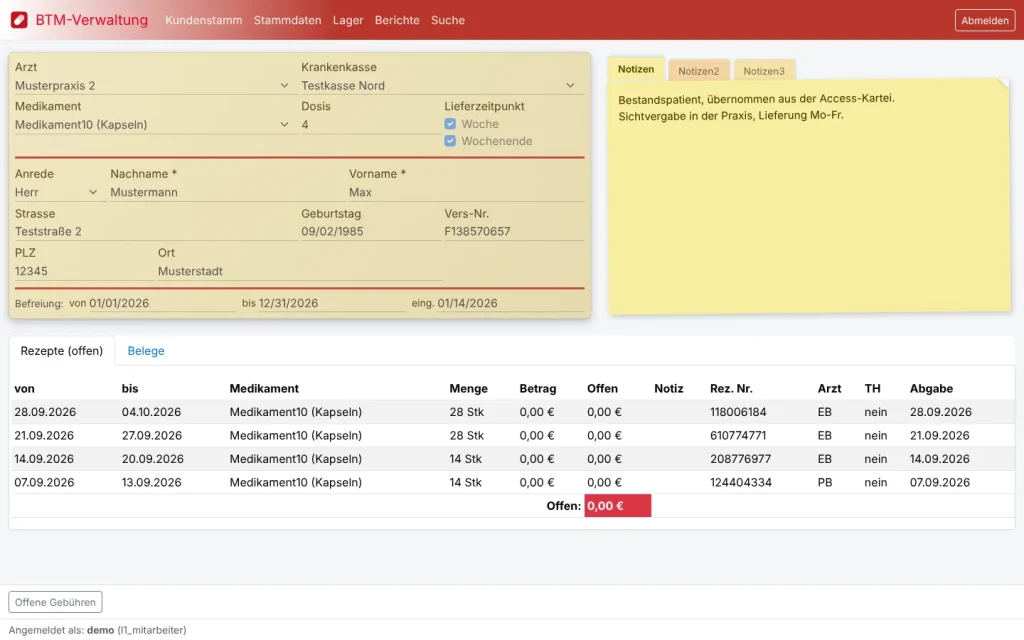Viewport: 1024px width, 640px height.
Task: Open the Stammdaten menu
Action: pyautogui.click(x=287, y=20)
